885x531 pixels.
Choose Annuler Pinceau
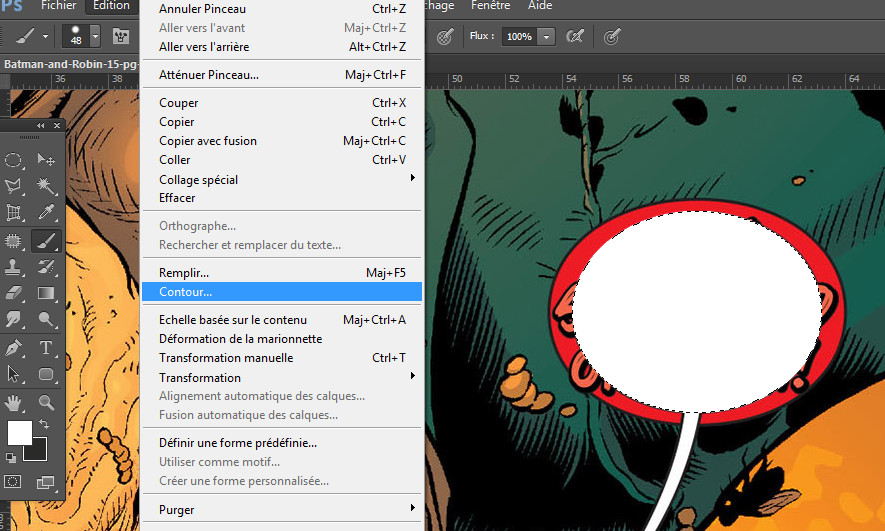click(282, 8)
